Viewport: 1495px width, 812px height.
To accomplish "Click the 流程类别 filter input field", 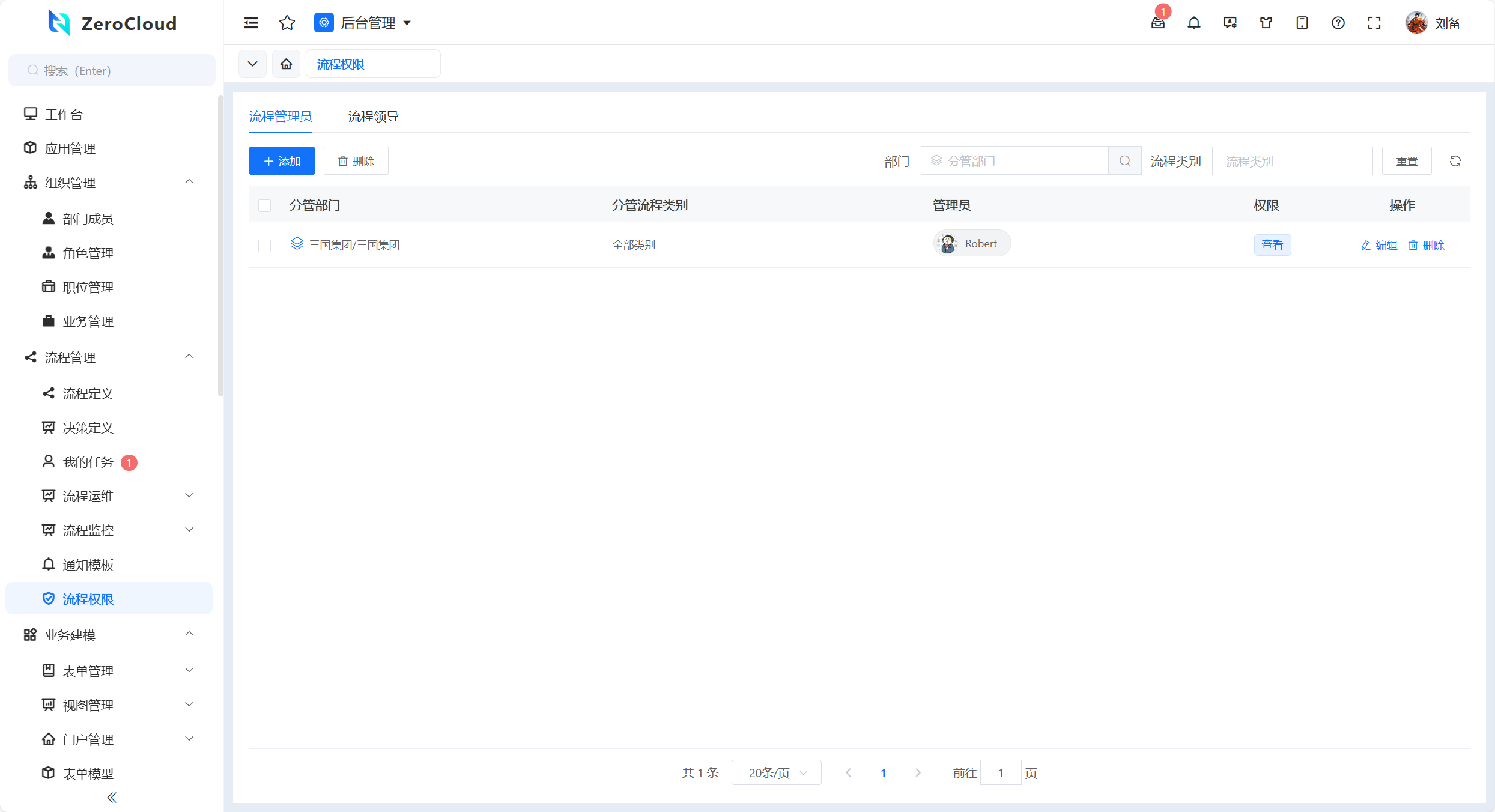I will tap(1292, 161).
